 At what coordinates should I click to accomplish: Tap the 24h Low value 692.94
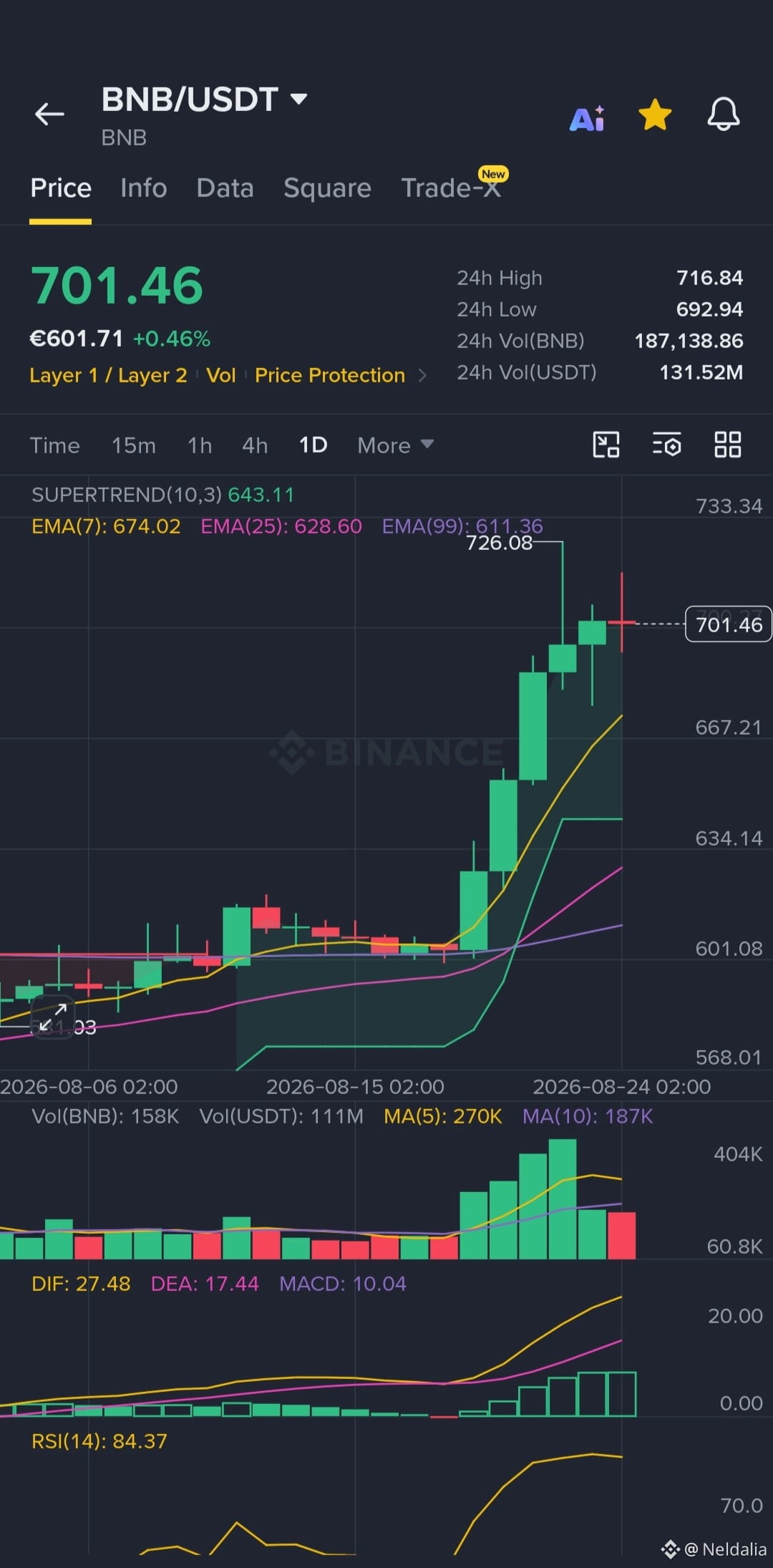click(710, 309)
